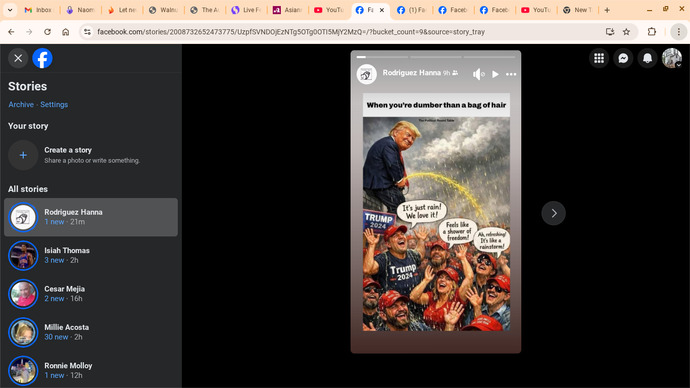Image resolution: width=690 pixels, height=388 pixels.
Task: Click the first story progress segment
Action: pos(382,57)
